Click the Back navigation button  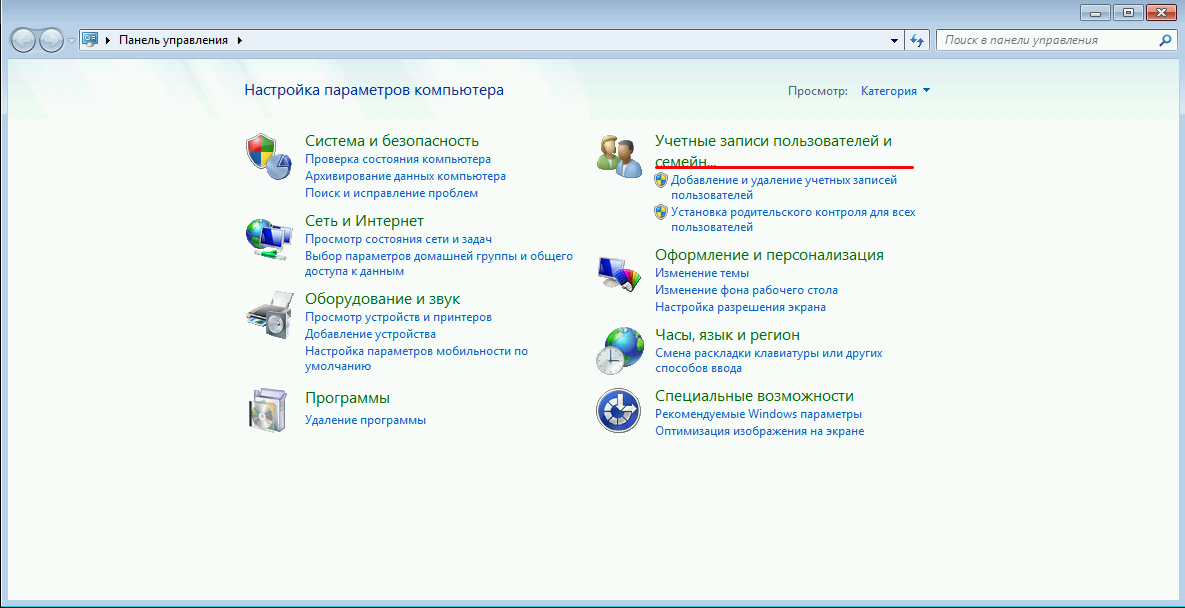24,40
